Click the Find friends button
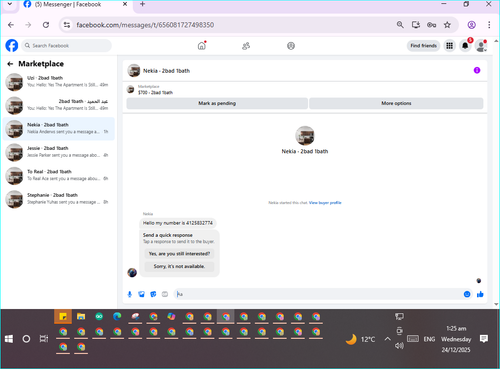500x369 pixels. pos(423,46)
